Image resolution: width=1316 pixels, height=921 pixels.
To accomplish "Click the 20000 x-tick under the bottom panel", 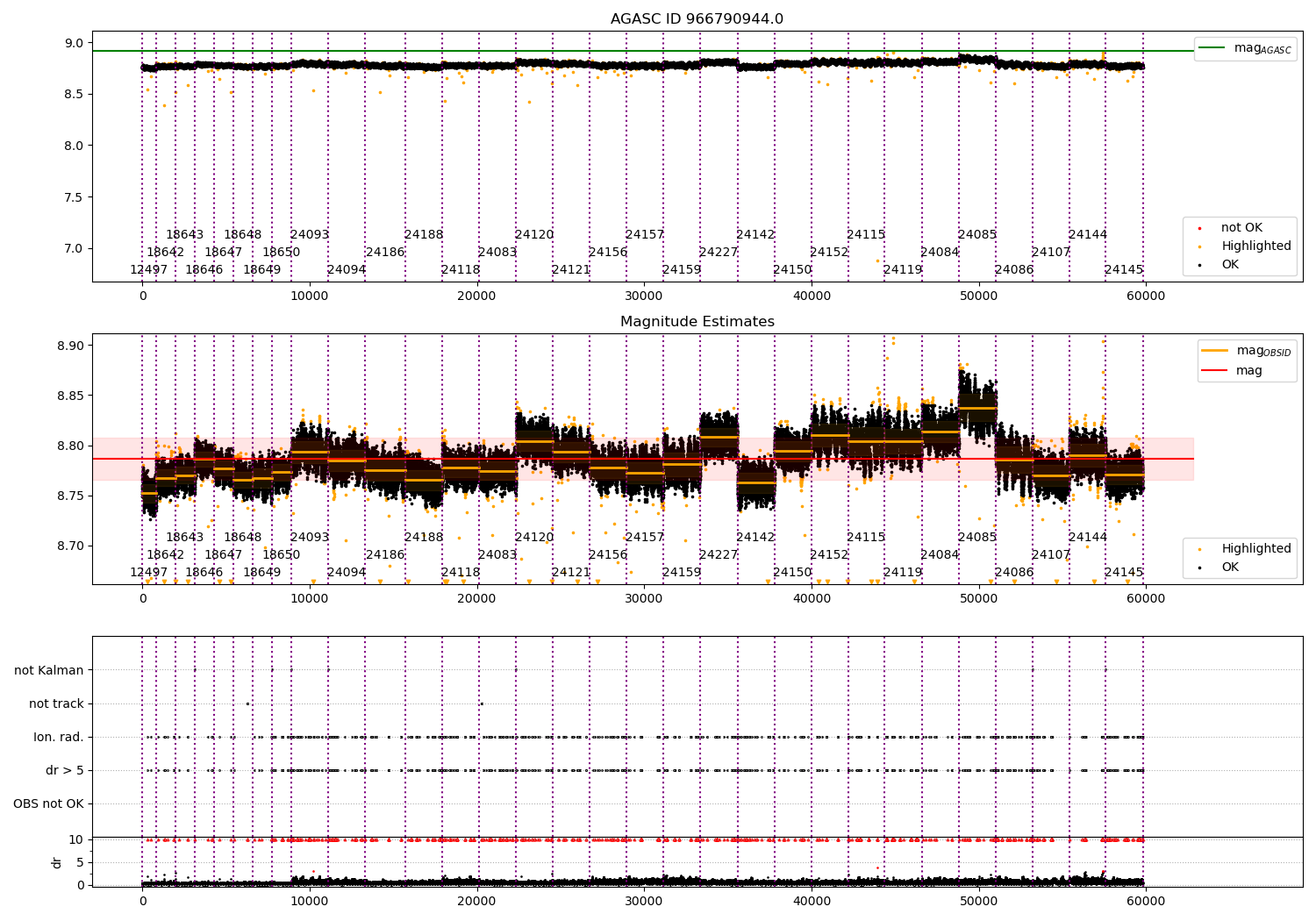I will [477, 901].
